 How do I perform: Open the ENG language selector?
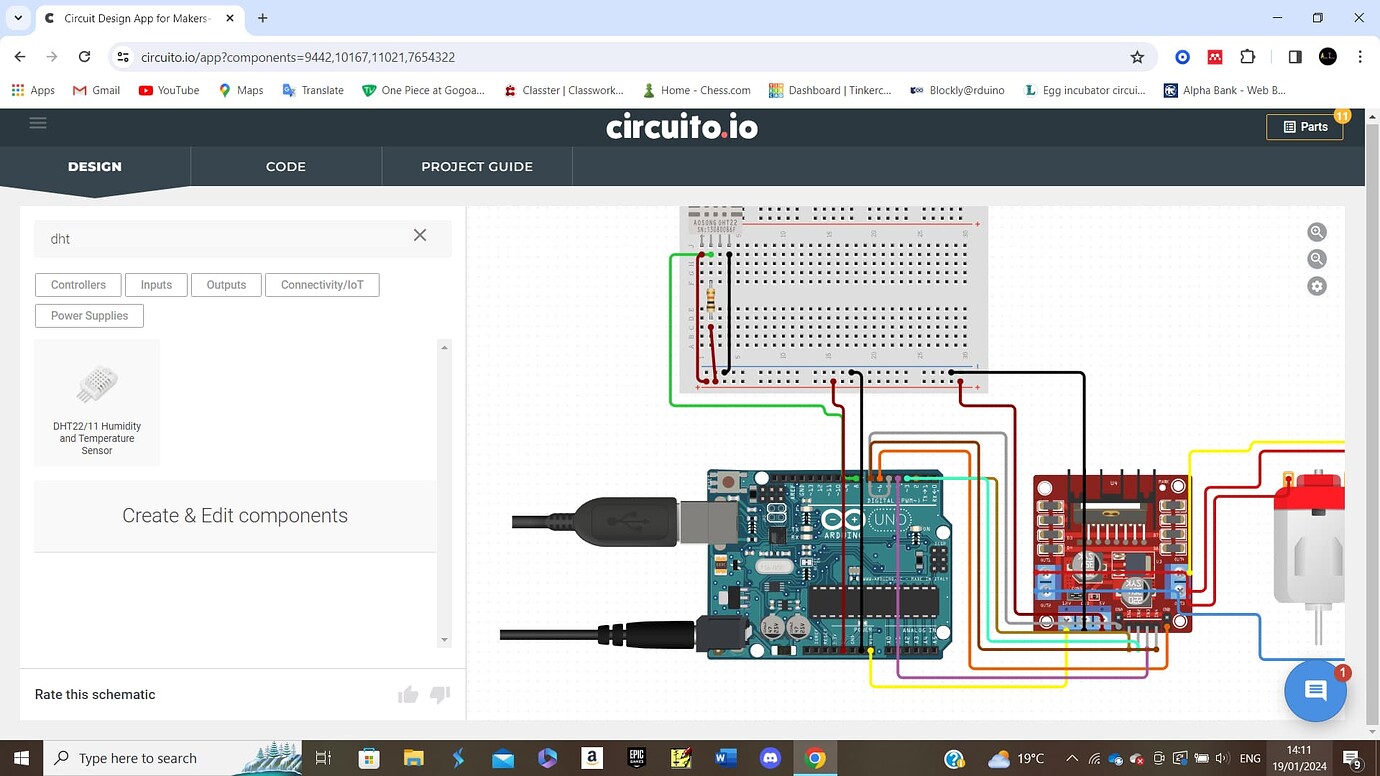tap(1250, 758)
